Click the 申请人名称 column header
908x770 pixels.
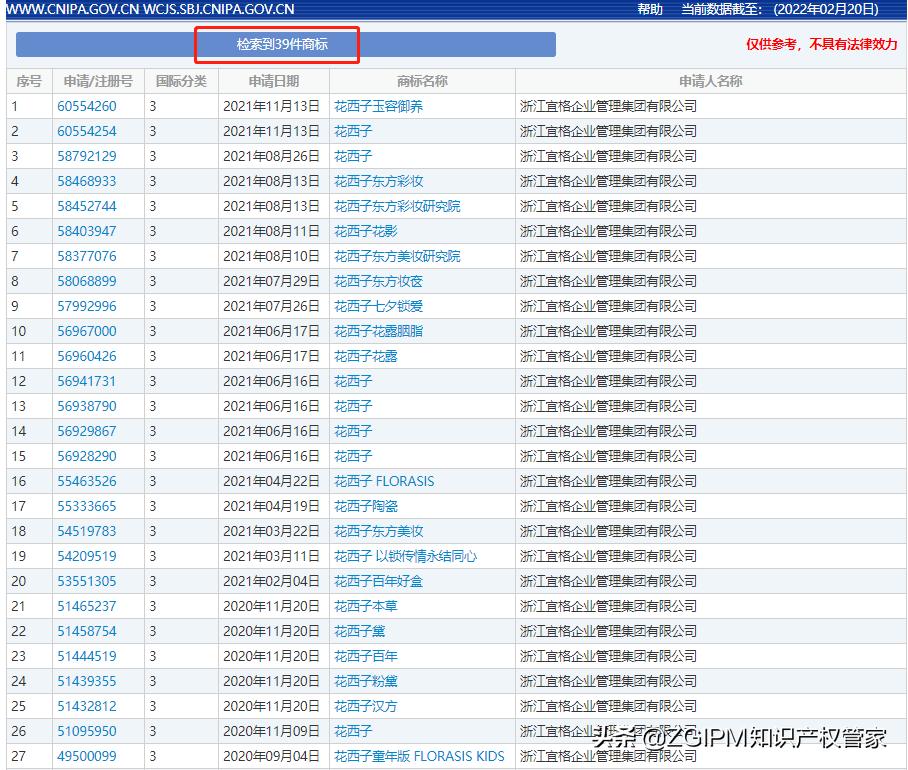[711, 81]
